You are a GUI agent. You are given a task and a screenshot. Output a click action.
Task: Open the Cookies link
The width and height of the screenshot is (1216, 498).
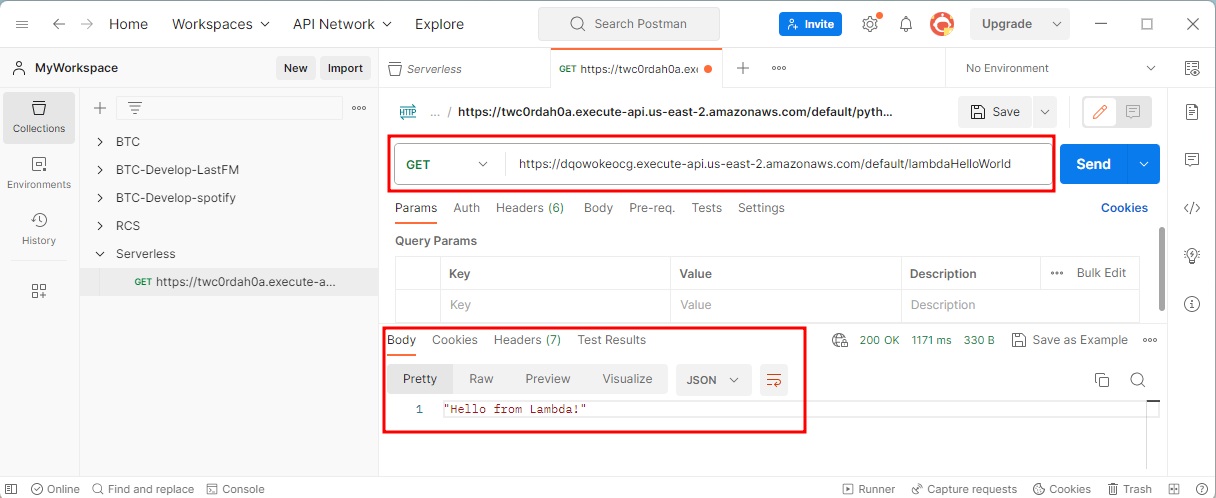pyautogui.click(x=1124, y=208)
